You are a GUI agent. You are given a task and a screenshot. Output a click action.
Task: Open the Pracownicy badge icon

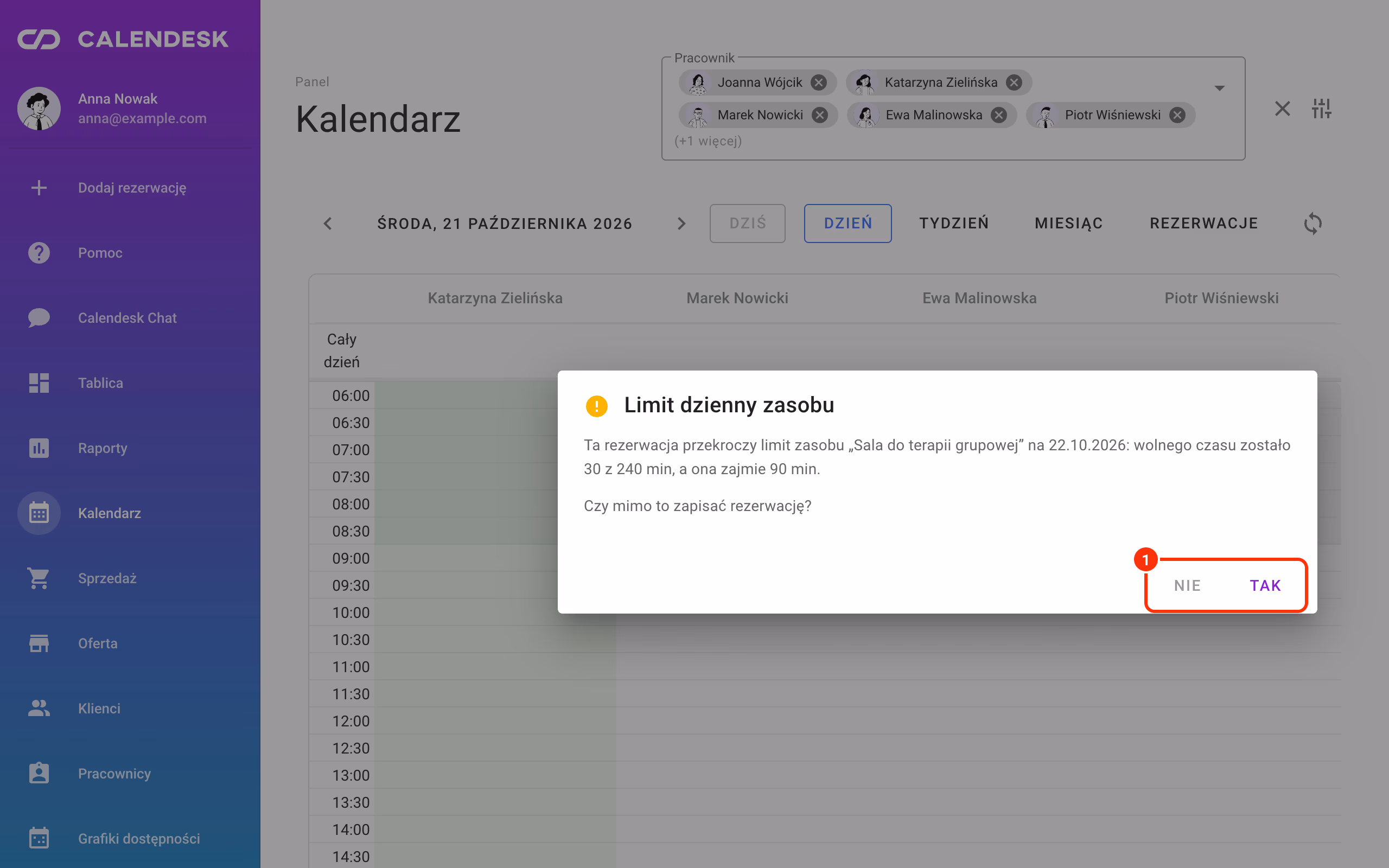tap(39, 773)
